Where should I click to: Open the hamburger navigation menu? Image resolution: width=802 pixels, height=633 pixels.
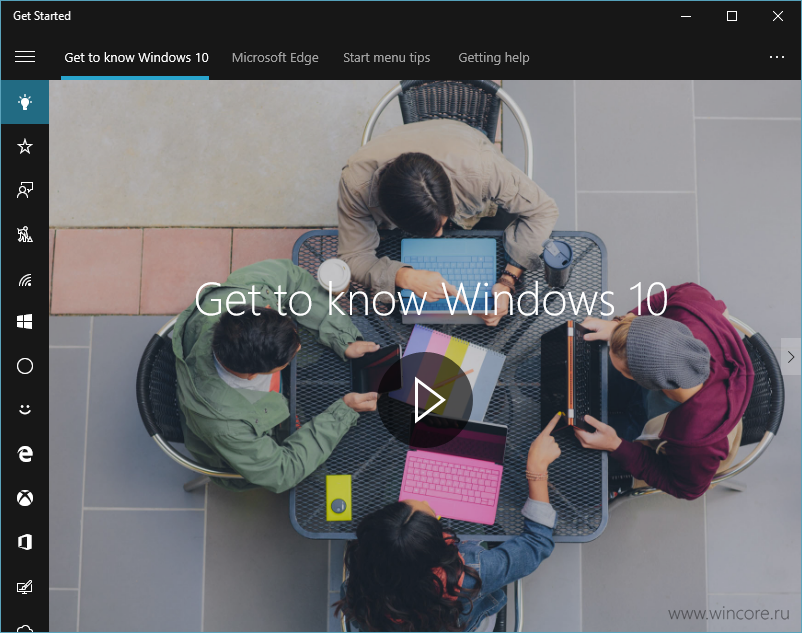[25, 57]
